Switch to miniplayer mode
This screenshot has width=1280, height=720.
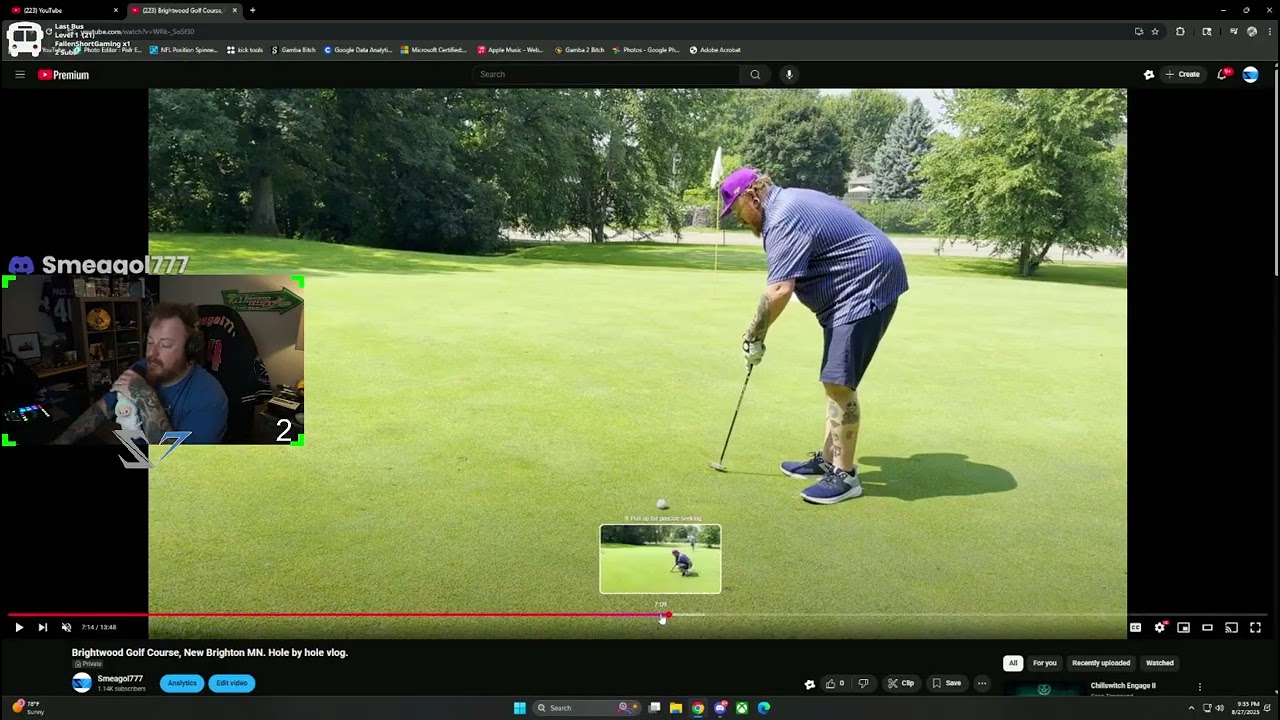(x=1183, y=628)
